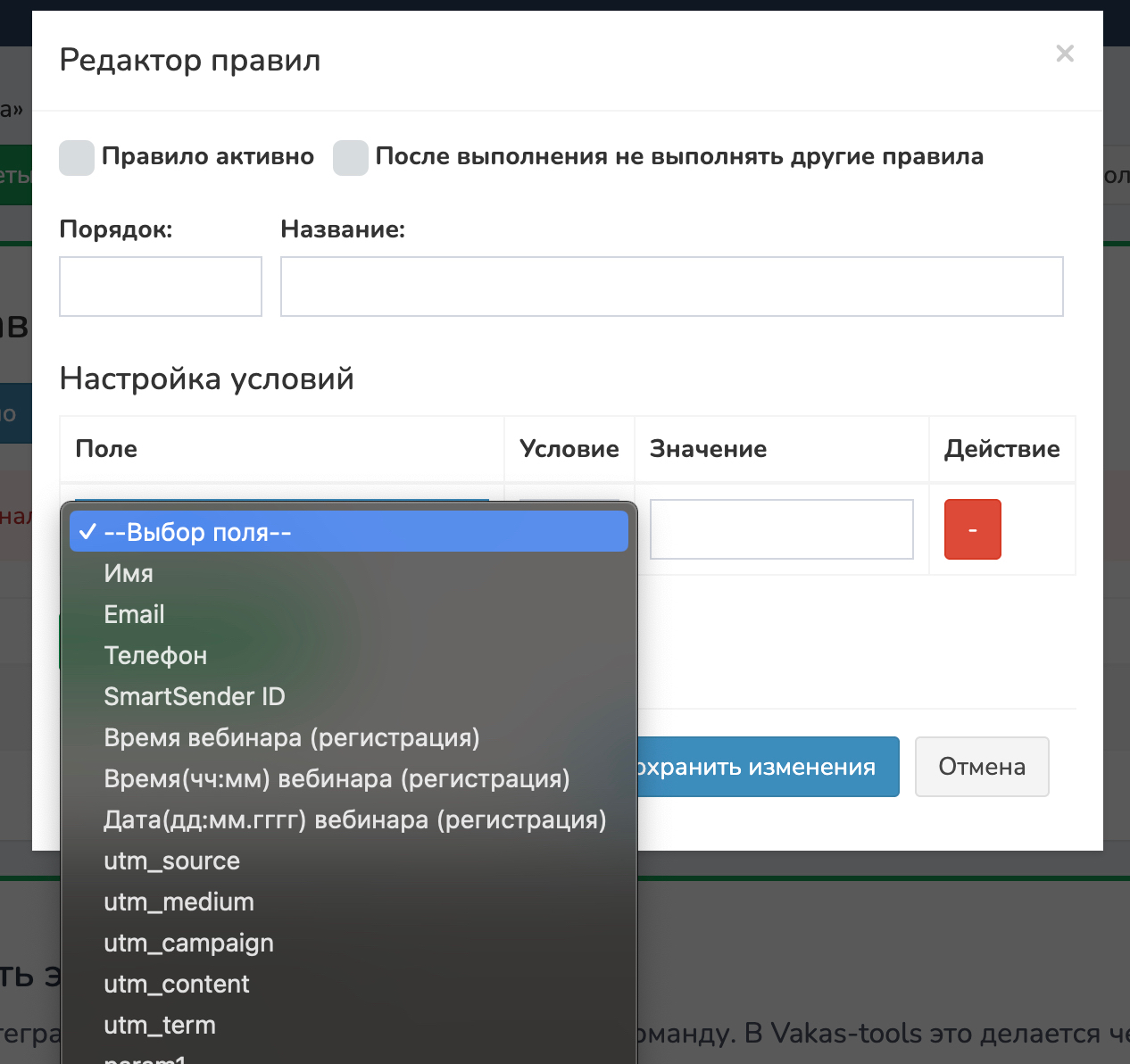This screenshot has width=1130, height=1064.
Task: Enable the 'Правило активно' checkbox
Action: 77,158
